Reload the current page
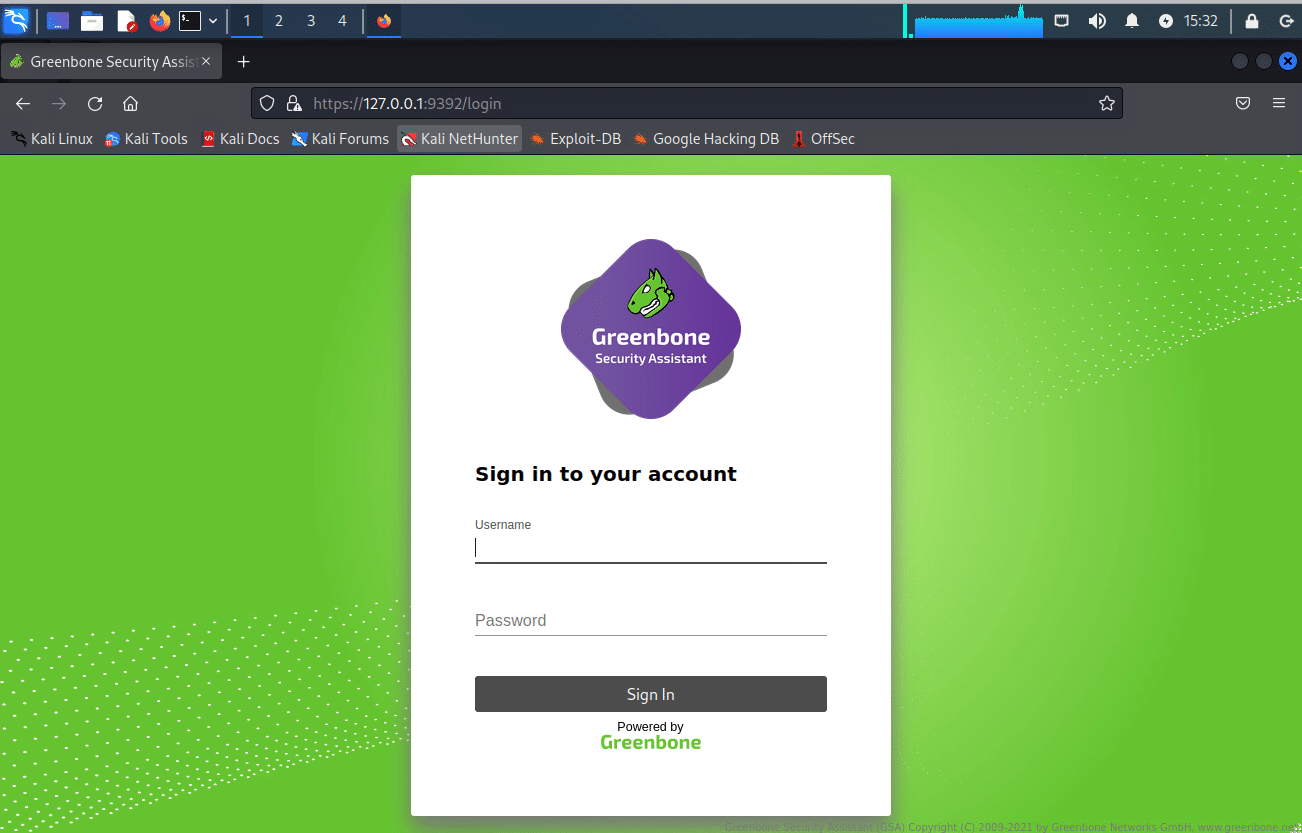This screenshot has height=833, width=1302. click(x=95, y=103)
